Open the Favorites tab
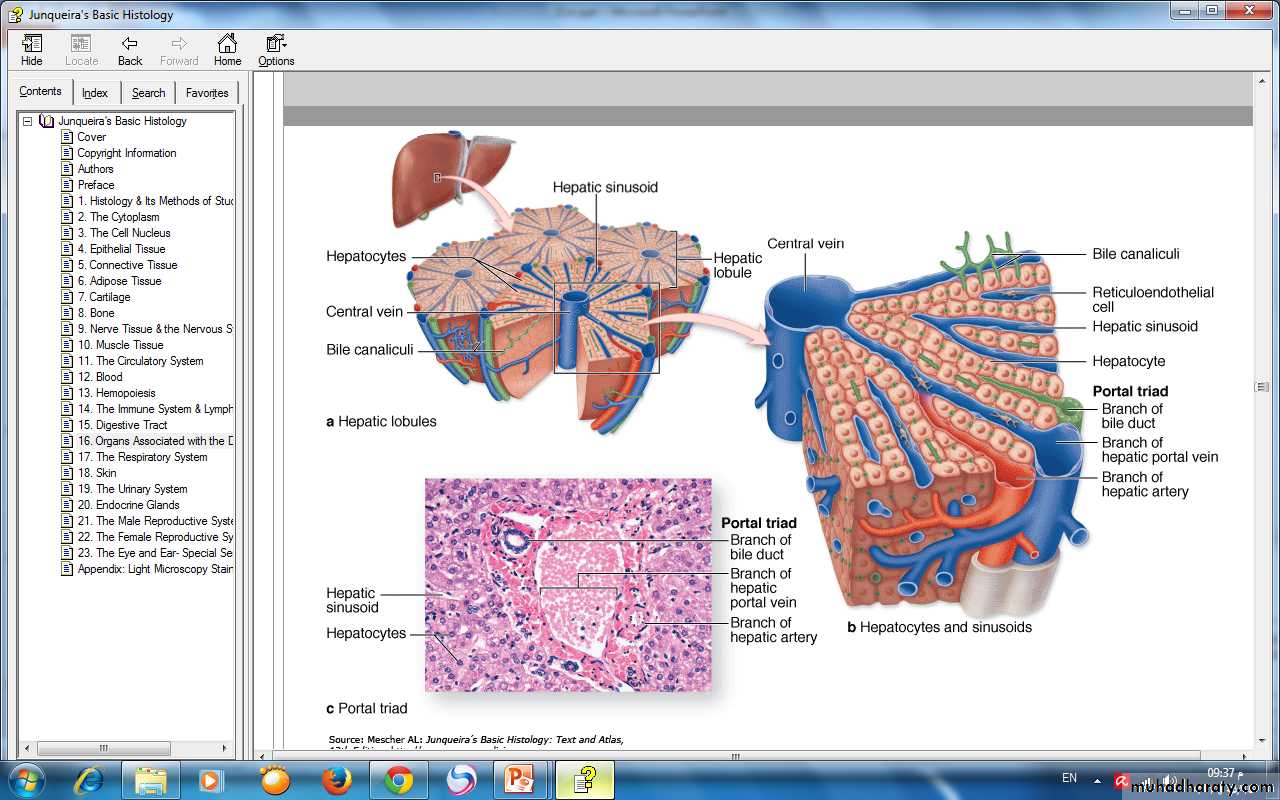This screenshot has width=1280, height=800. pos(207,93)
